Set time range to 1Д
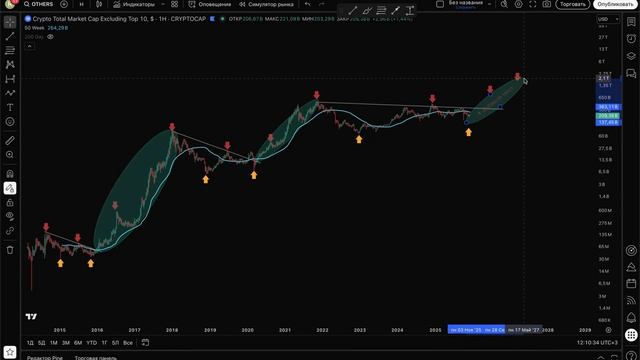 tap(30, 343)
